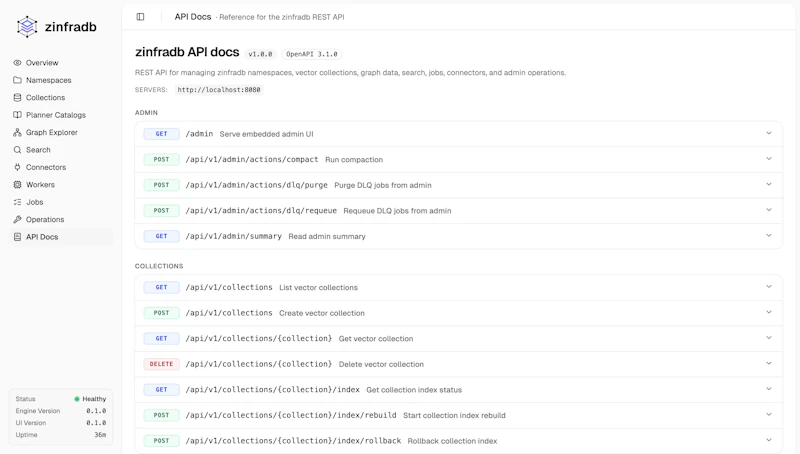Click the /api/v1/collections/{collection}/index/rebuild path
Viewport: 800px width, 454px height.
(291, 415)
